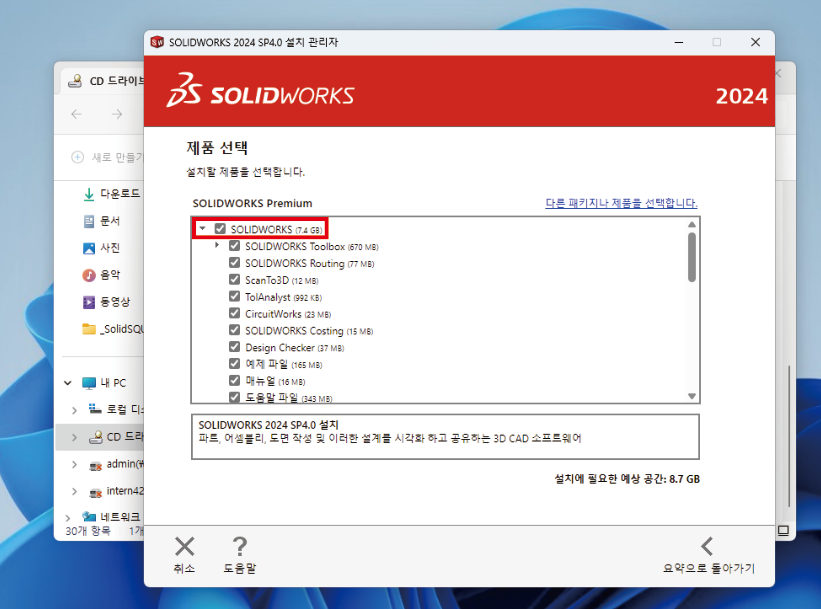Open _SolidSQ folder in Explorer sidebar

pos(113,329)
